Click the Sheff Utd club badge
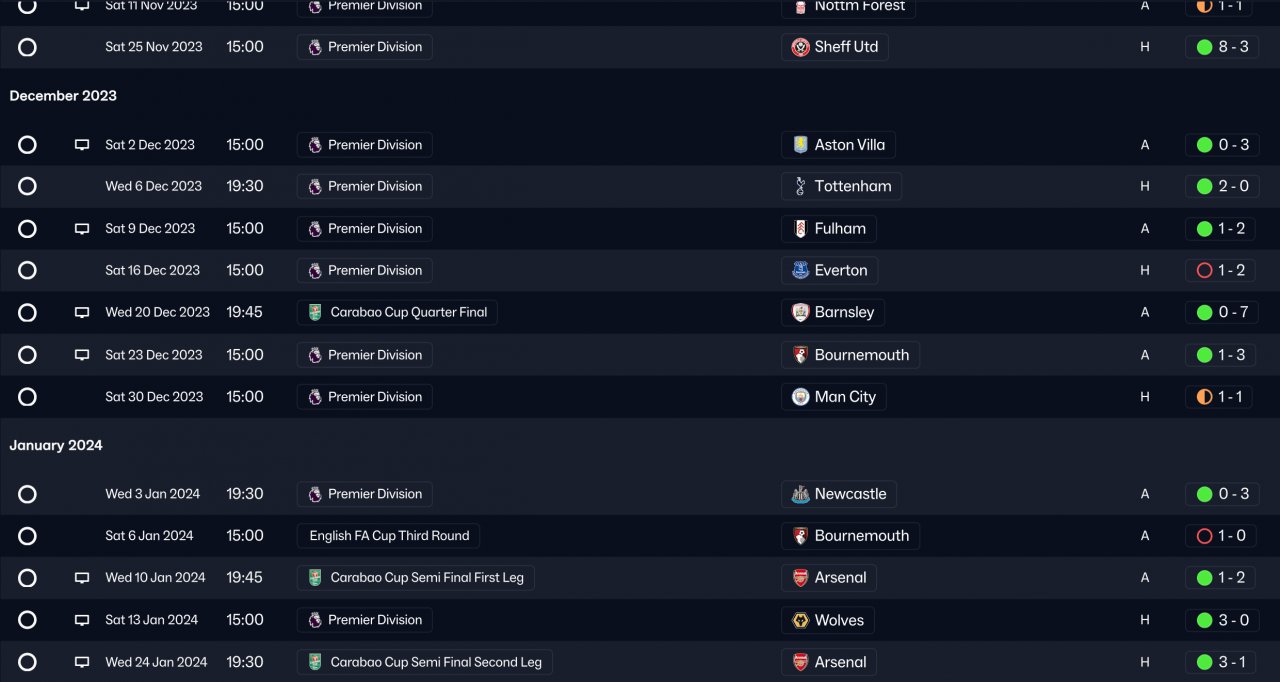 click(x=800, y=47)
